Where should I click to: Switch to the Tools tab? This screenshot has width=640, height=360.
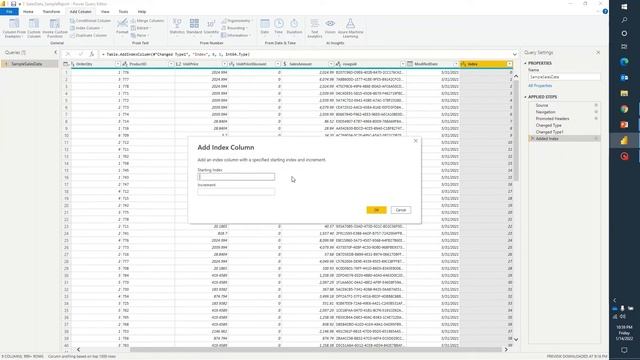click(x=123, y=12)
